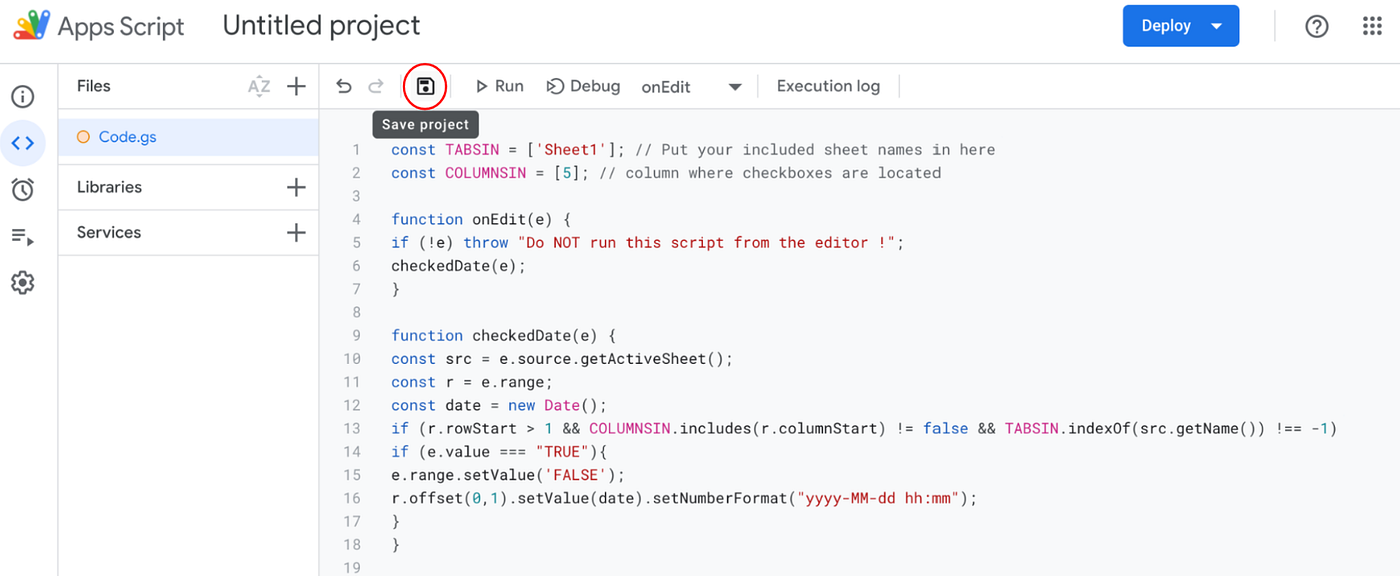Save the project using the save icon

click(x=424, y=86)
